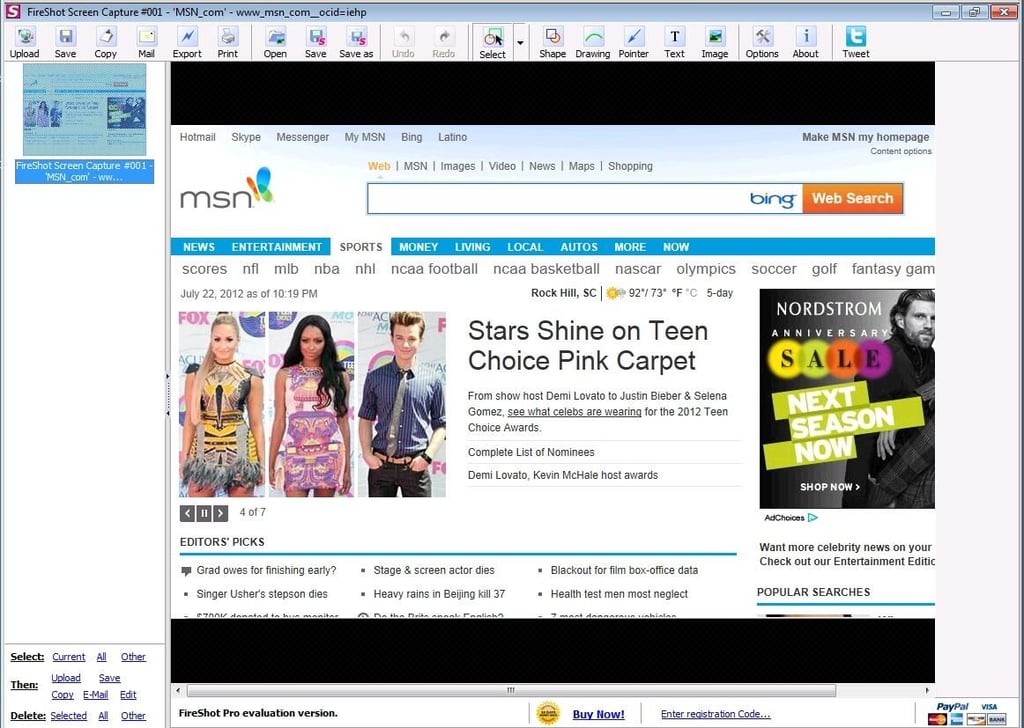Click the Skype link
Viewport: 1024px width, 728px height.
coord(246,137)
